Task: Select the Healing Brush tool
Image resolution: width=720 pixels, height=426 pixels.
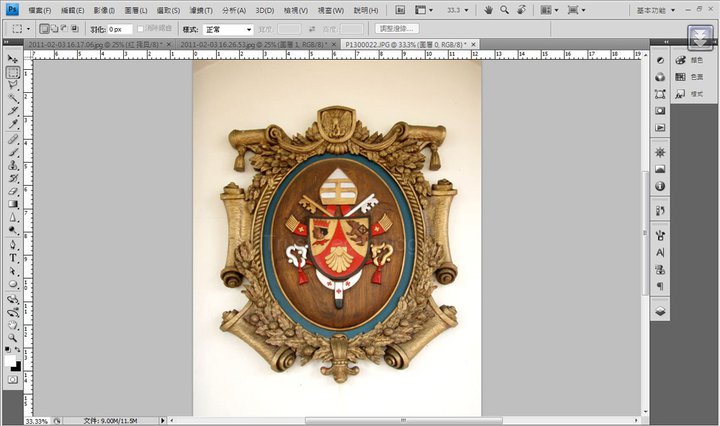Action: pyautogui.click(x=13, y=139)
